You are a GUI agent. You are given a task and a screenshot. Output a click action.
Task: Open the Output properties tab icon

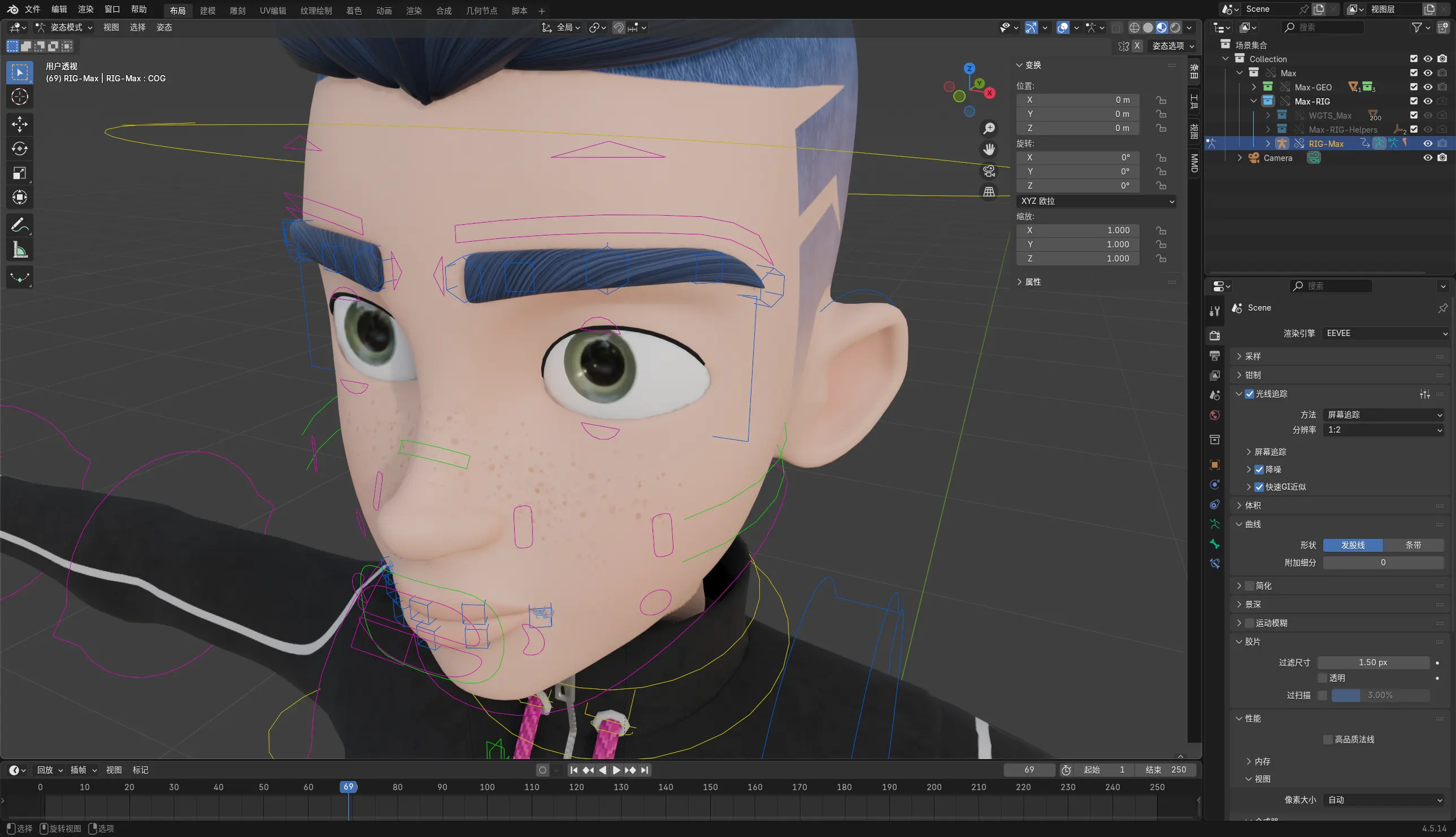[x=1215, y=356]
